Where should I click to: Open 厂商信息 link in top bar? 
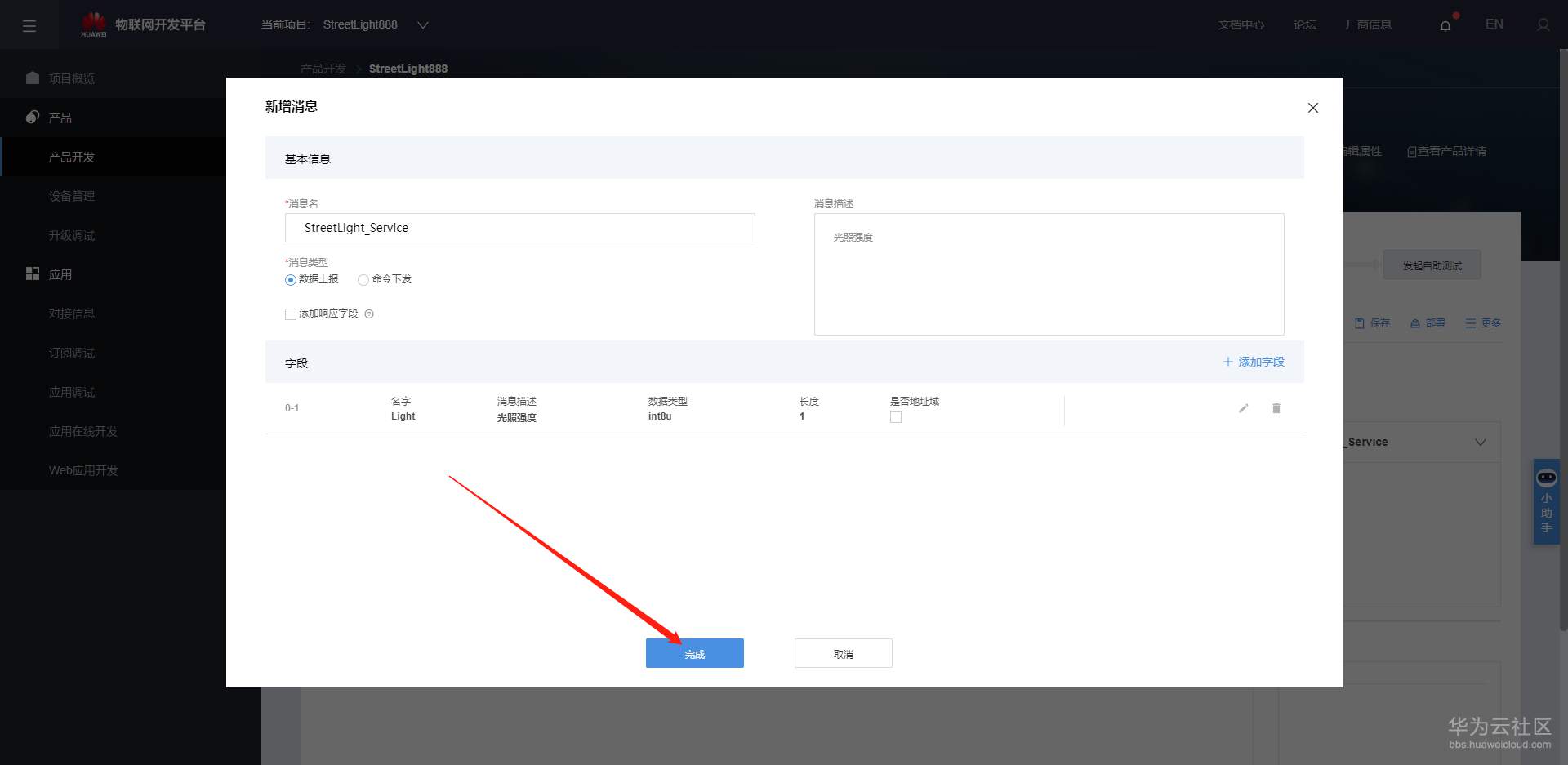pyautogui.click(x=1369, y=25)
